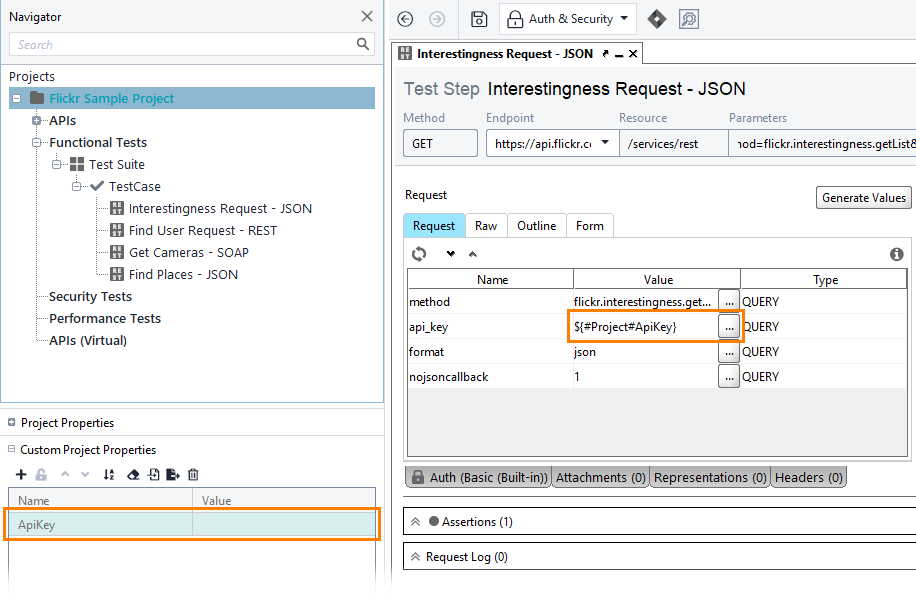Click the Navigator search field
This screenshot has width=916, height=595.
pyautogui.click(x=183, y=45)
